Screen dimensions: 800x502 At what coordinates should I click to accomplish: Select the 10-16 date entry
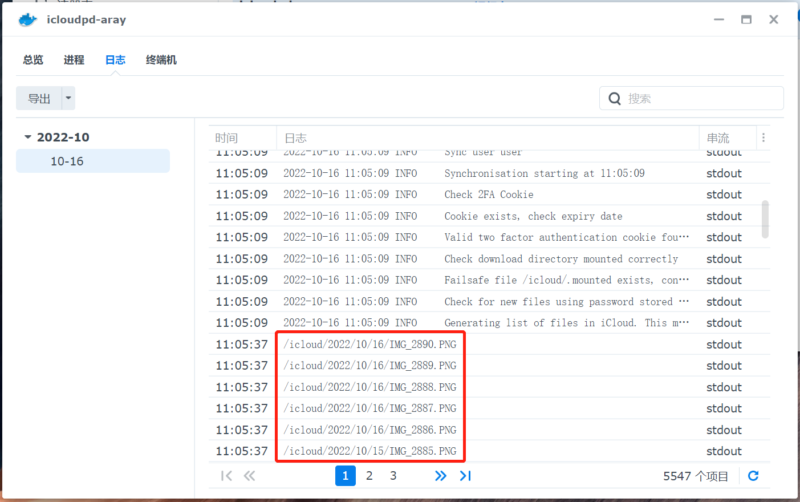(x=93, y=161)
